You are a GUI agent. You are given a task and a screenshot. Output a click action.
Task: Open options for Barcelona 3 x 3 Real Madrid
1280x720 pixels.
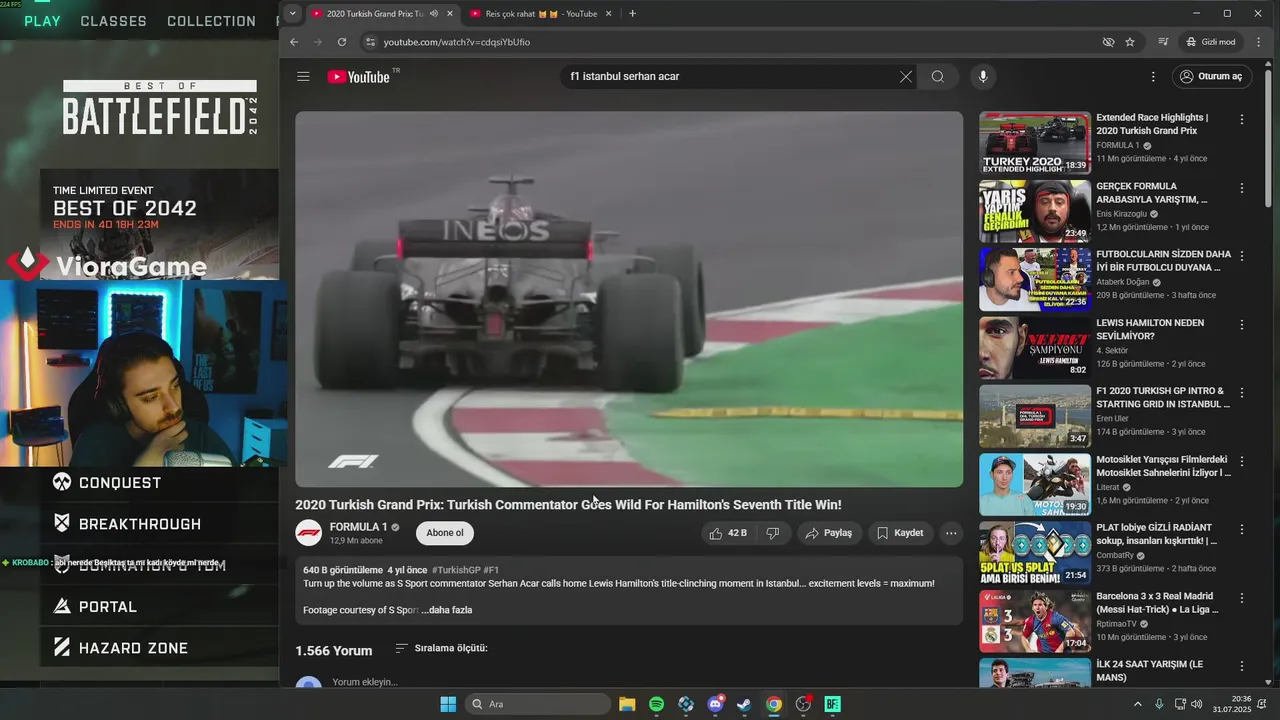pos(1242,599)
